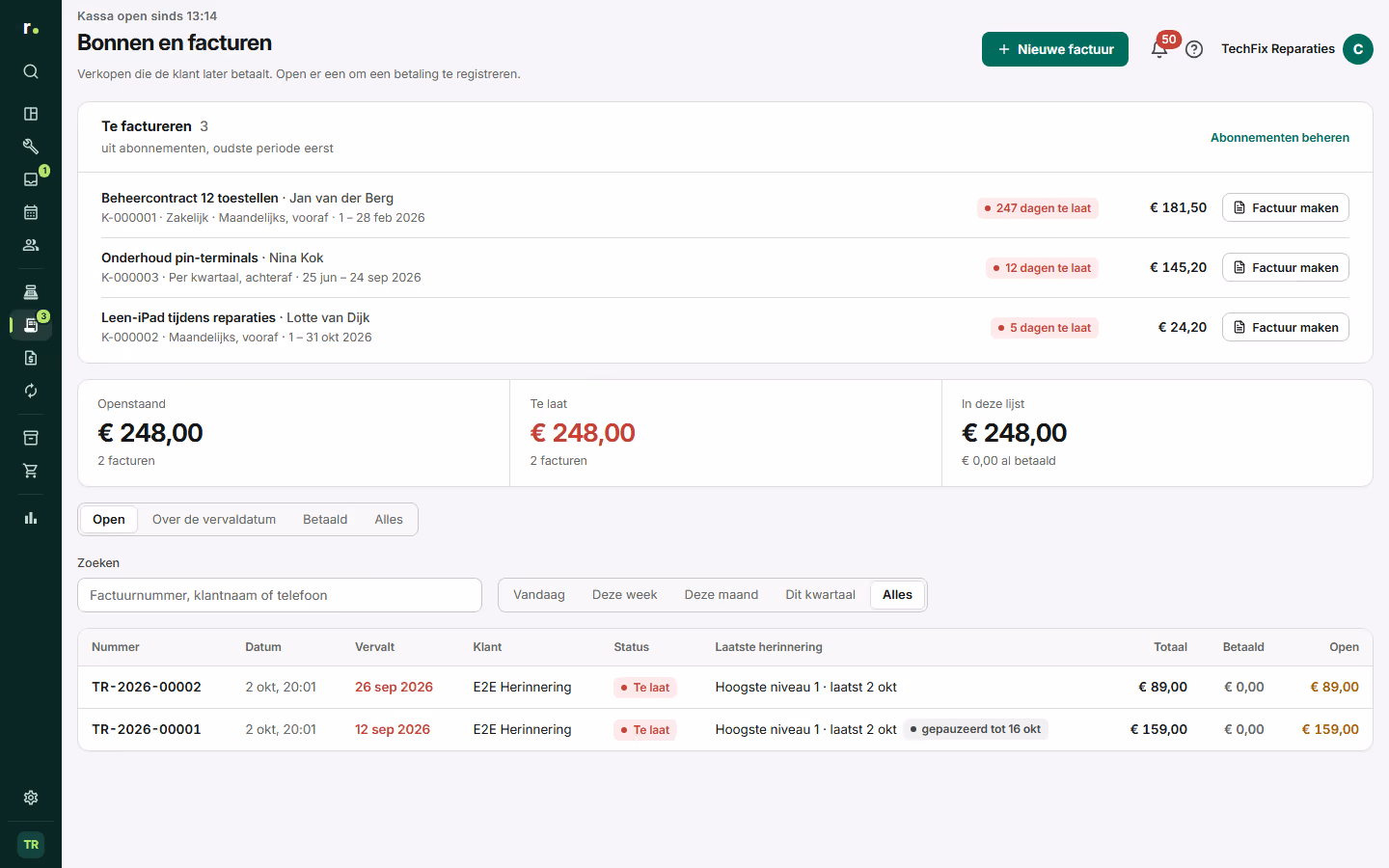Open the search icon in the sidebar
The image size is (1389, 868).
coord(31,71)
